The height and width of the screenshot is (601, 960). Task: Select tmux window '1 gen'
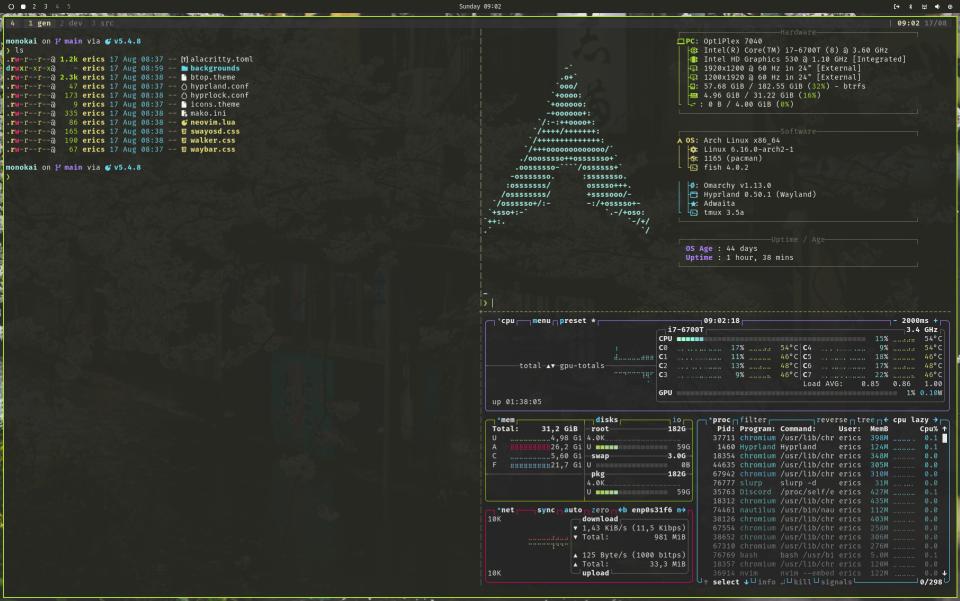(39, 23)
